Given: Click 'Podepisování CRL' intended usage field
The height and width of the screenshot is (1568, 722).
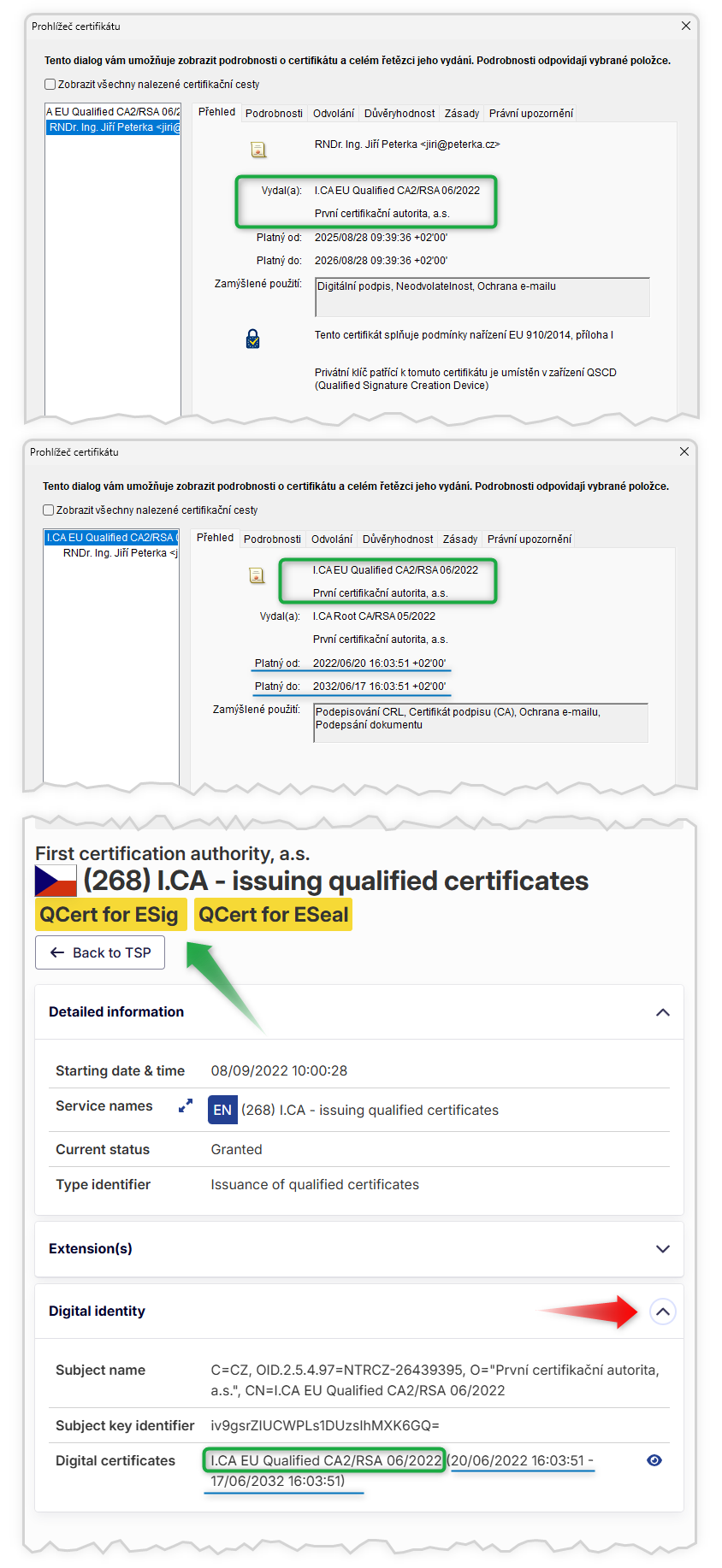Looking at the screenshot, I should point(481,722).
